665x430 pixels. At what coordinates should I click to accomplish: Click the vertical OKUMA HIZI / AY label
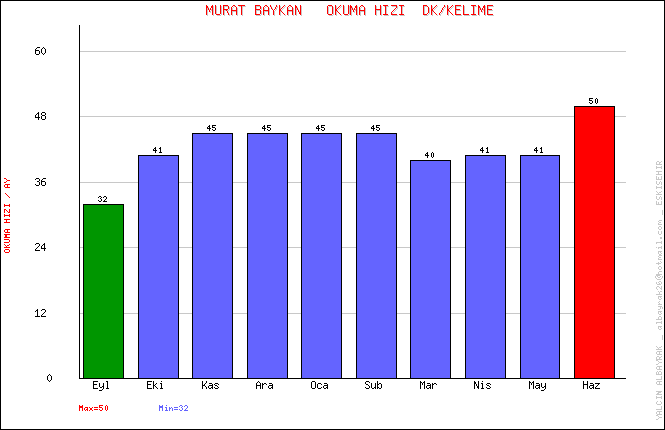click(8, 215)
